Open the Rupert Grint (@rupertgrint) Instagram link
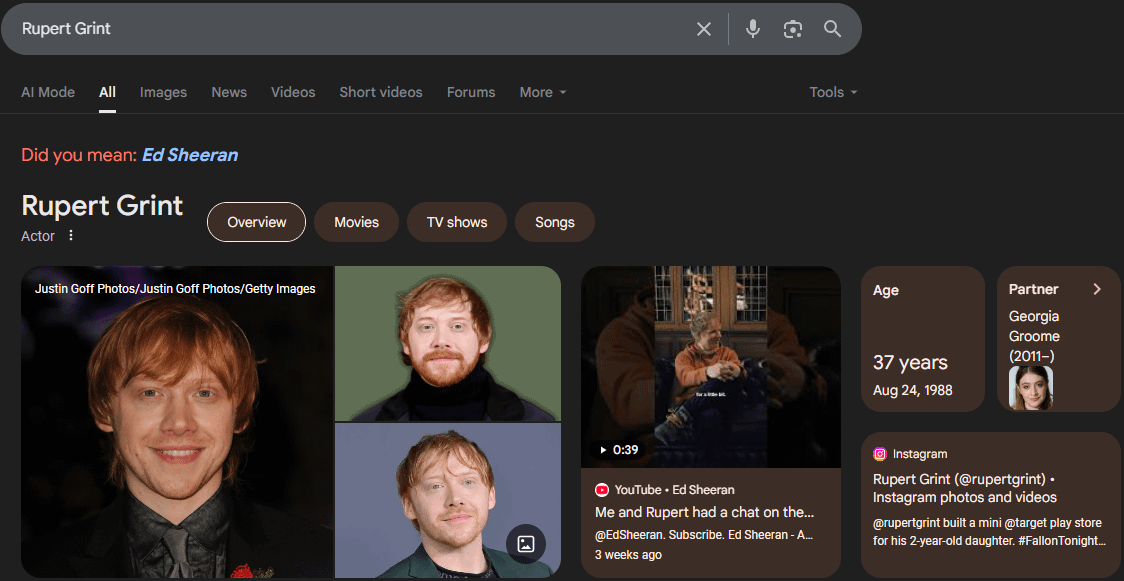 965,488
